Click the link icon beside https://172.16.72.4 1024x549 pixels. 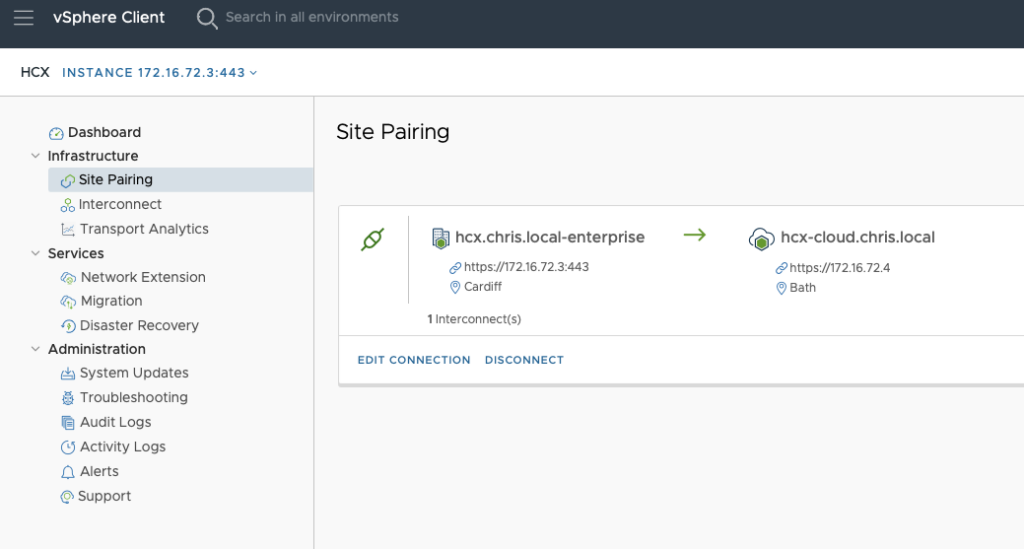(781, 268)
